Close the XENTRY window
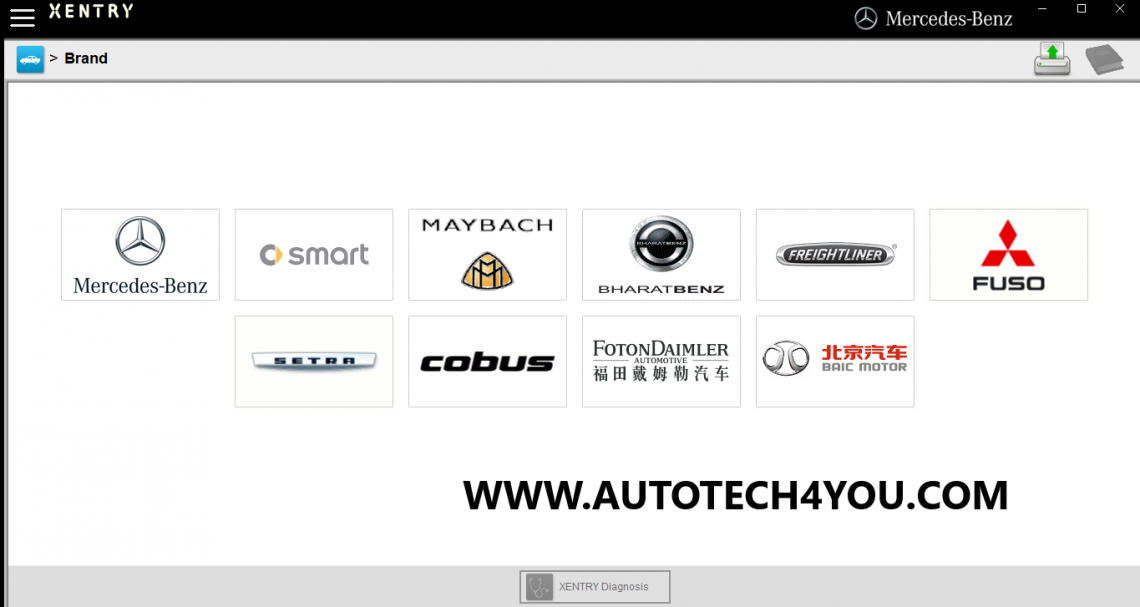Screen dimensions: 1140x607 point(1120,9)
